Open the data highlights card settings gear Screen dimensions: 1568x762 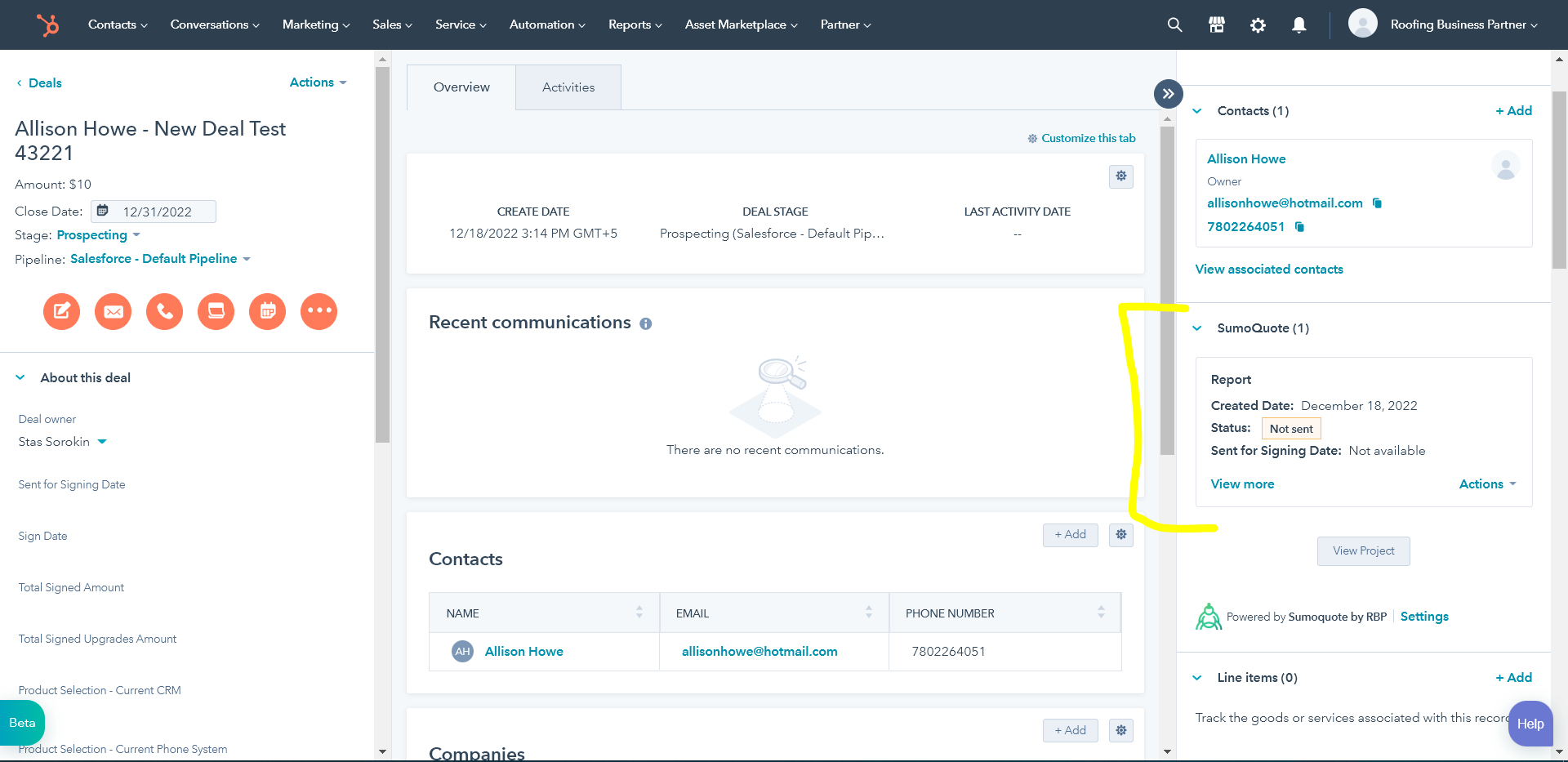(1121, 176)
